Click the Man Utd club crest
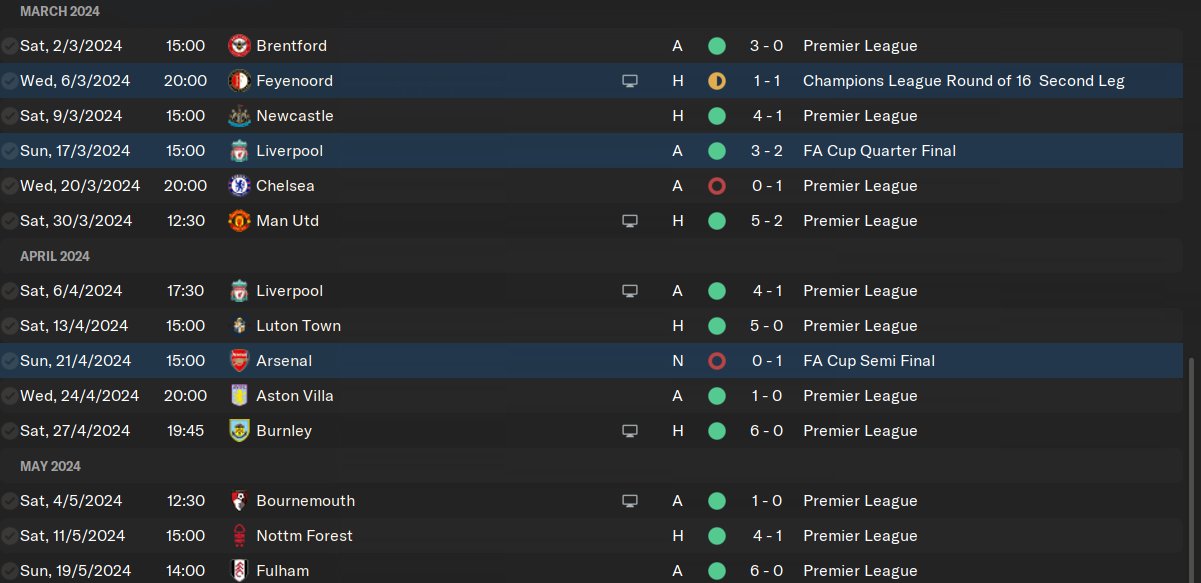 pos(239,221)
